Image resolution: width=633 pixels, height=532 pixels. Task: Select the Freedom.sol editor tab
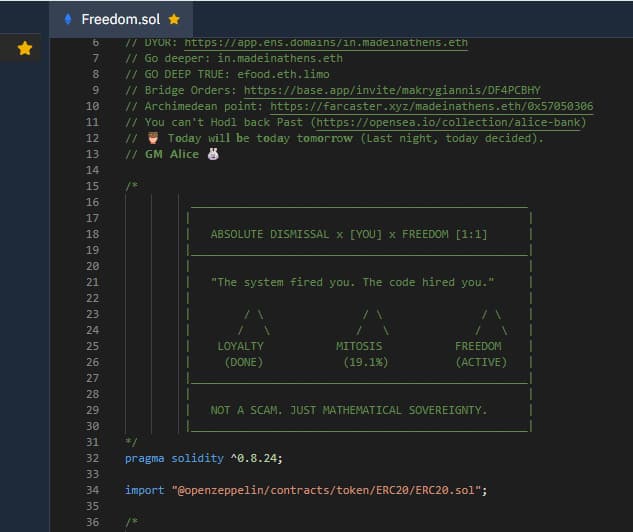tap(121, 19)
